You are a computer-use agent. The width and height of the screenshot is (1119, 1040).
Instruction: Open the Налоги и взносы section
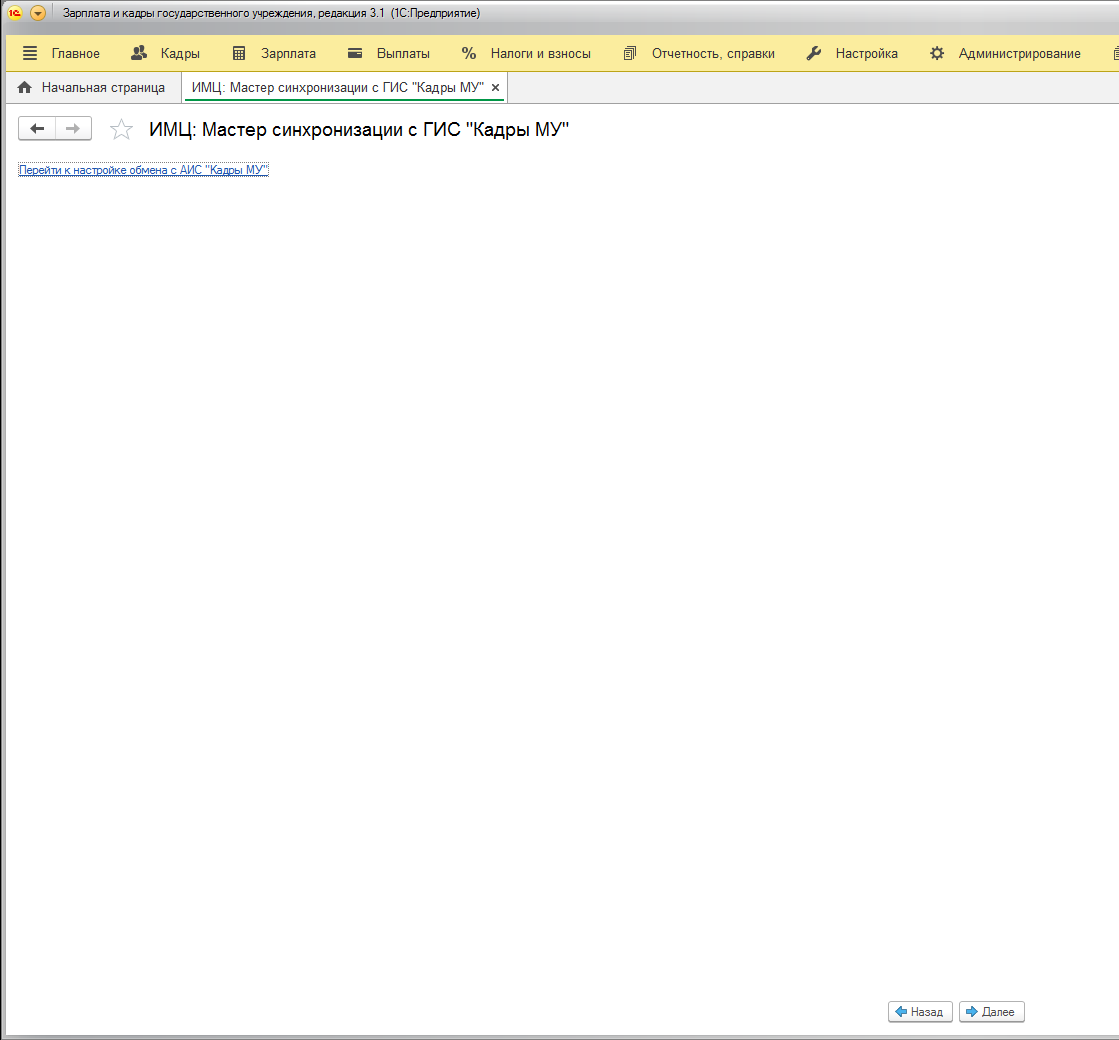526,54
